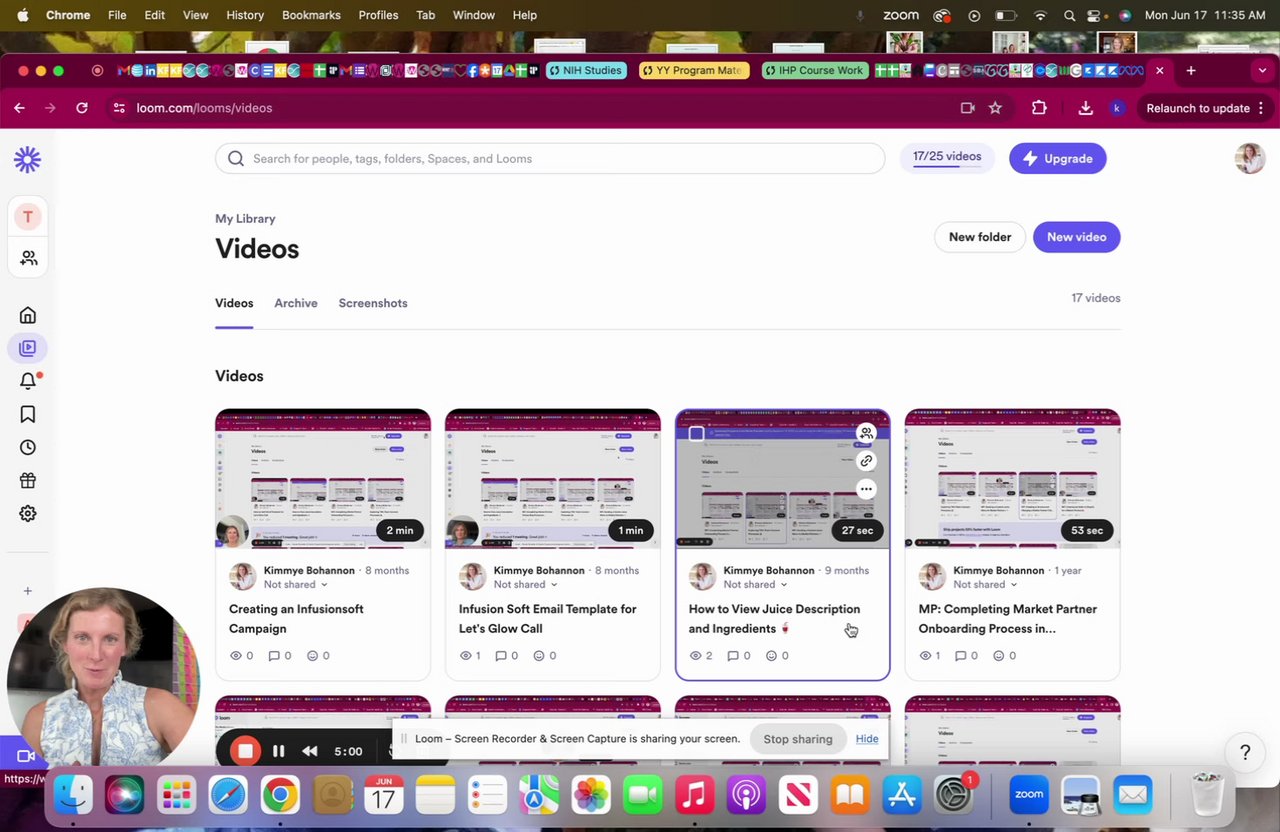Stop the Loom recording

(x=245, y=751)
